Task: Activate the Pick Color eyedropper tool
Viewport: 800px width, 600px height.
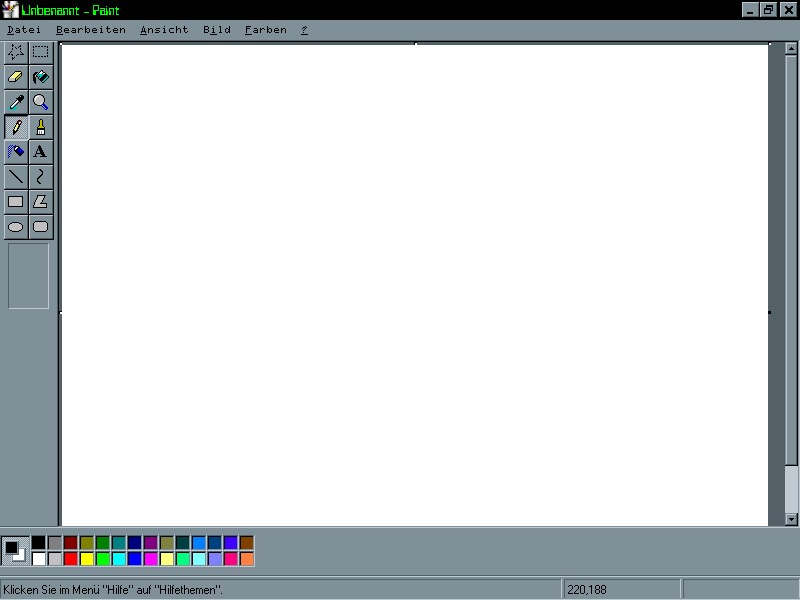Action: 16,102
